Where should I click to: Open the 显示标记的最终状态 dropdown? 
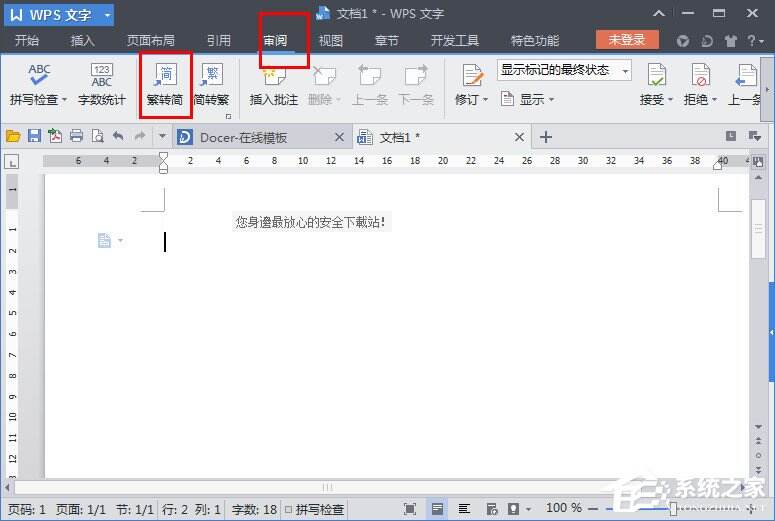[564, 70]
